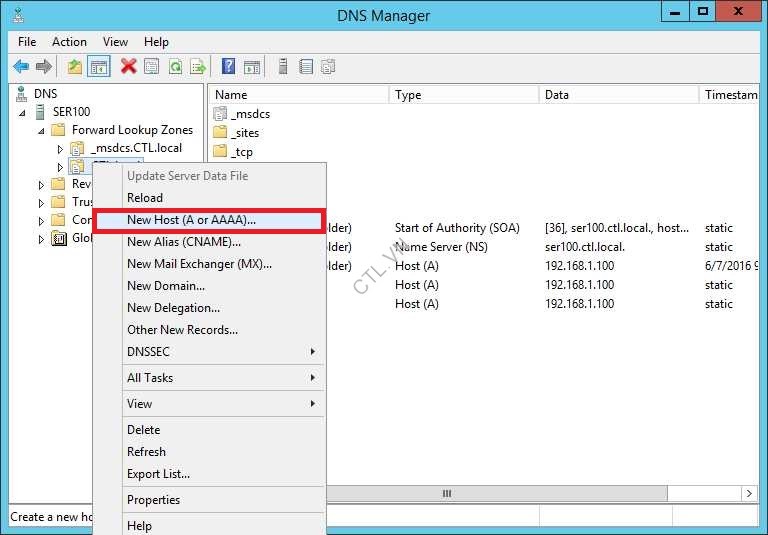The width and height of the screenshot is (768, 535).
Task: Click Properties in the context menu
Action: click(153, 500)
